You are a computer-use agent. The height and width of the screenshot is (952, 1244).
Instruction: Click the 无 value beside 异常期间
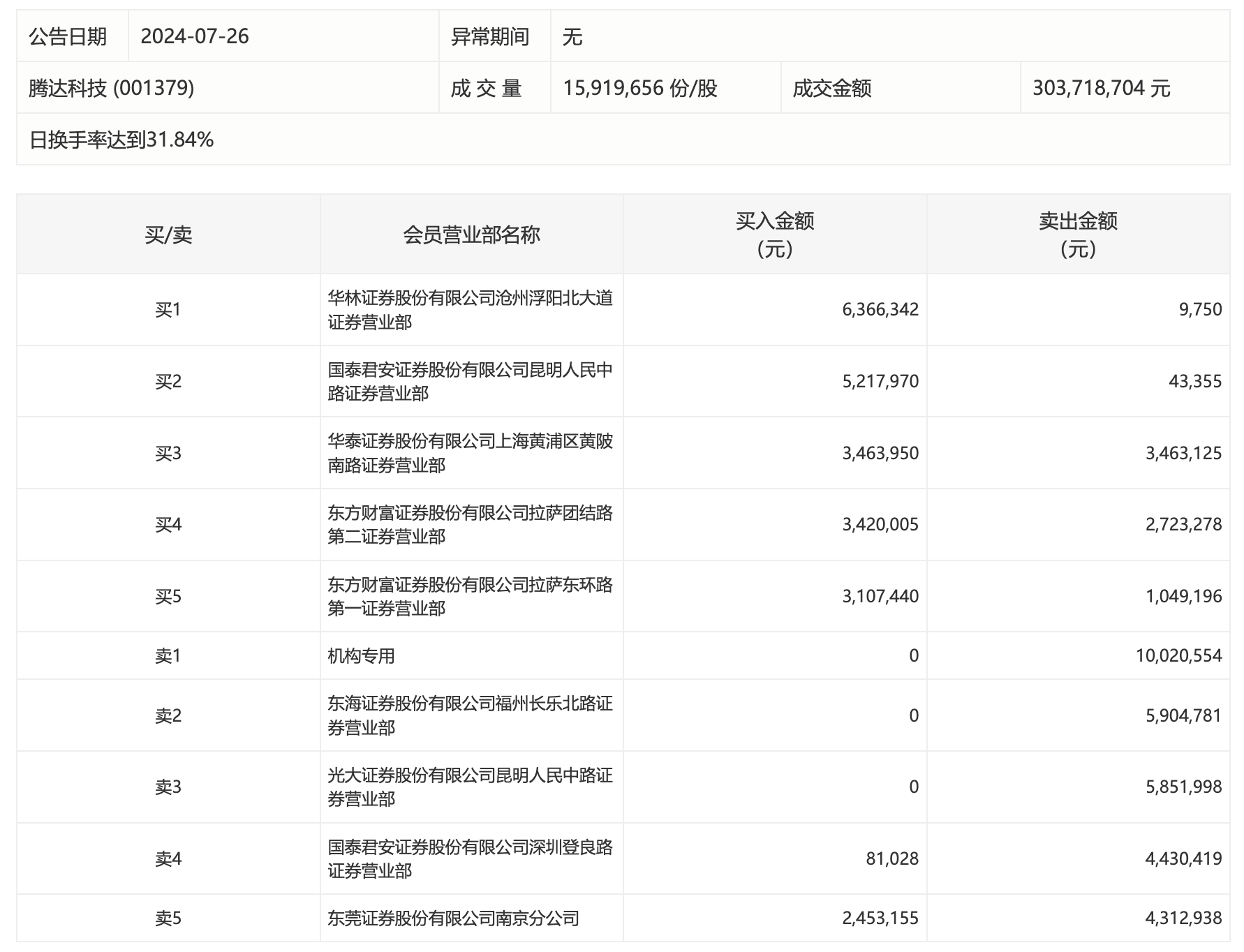coord(572,36)
